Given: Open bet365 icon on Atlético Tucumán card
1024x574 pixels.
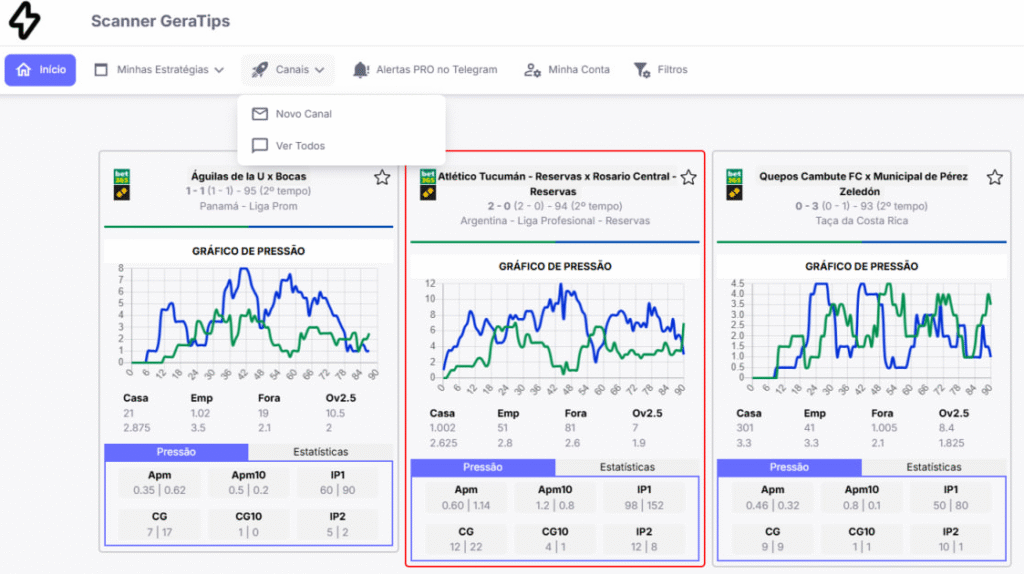Looking at the screenshot, I should 428,185.
